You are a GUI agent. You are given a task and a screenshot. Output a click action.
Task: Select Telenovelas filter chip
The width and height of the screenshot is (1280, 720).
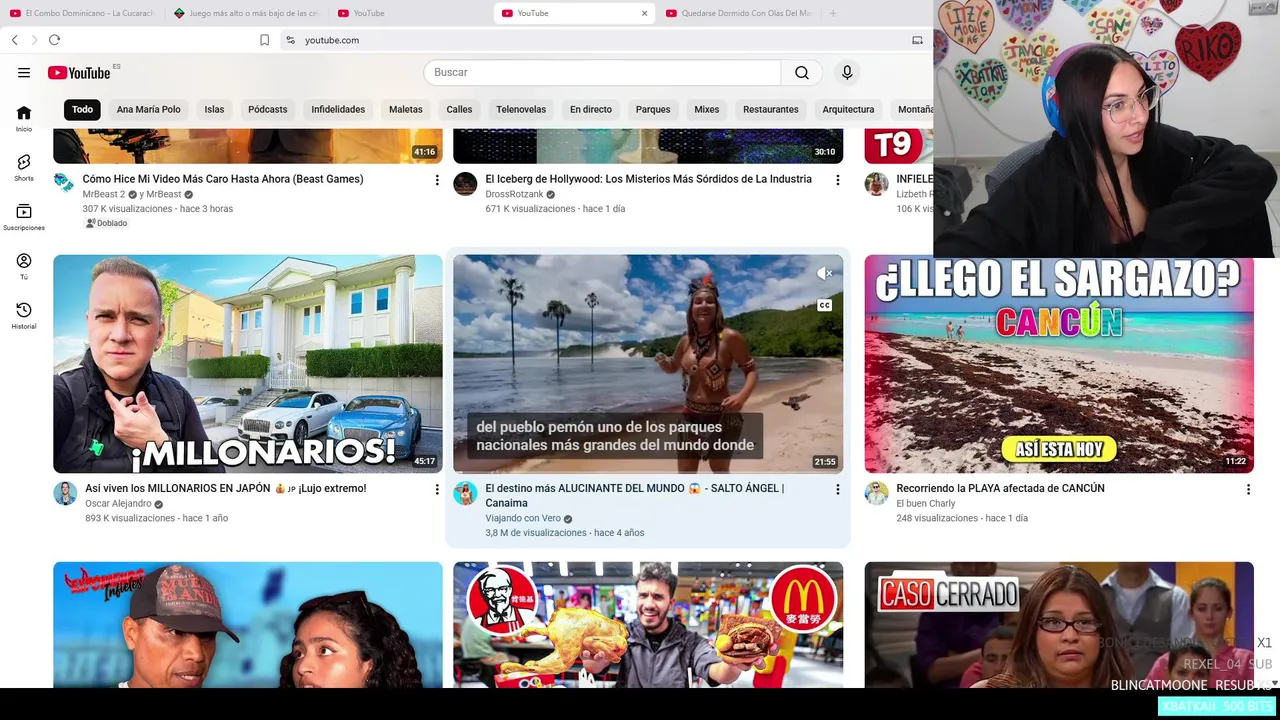coord(521,109)
